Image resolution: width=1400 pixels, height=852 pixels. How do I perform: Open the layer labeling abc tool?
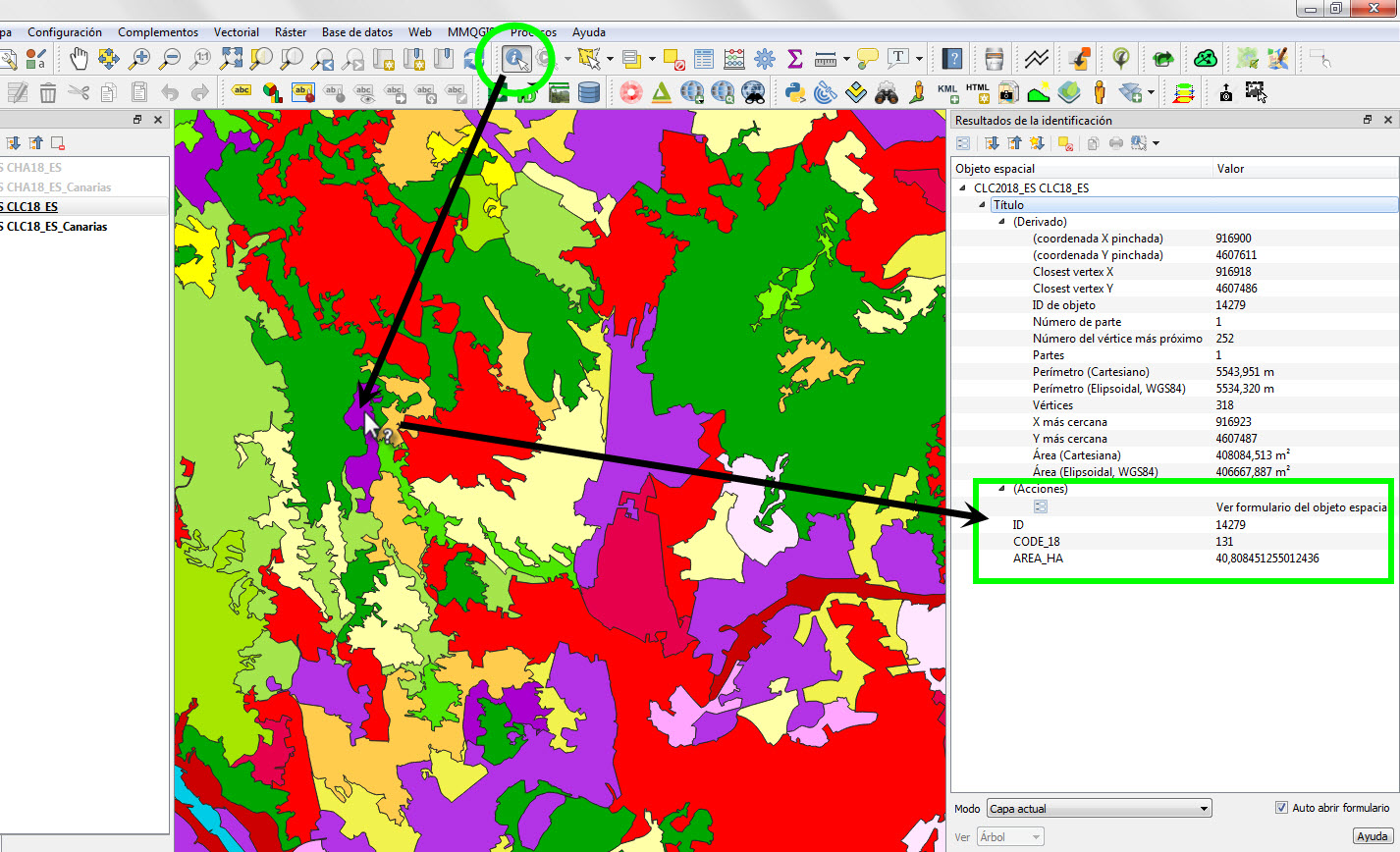pyautogui.click(x=242, y=93)
